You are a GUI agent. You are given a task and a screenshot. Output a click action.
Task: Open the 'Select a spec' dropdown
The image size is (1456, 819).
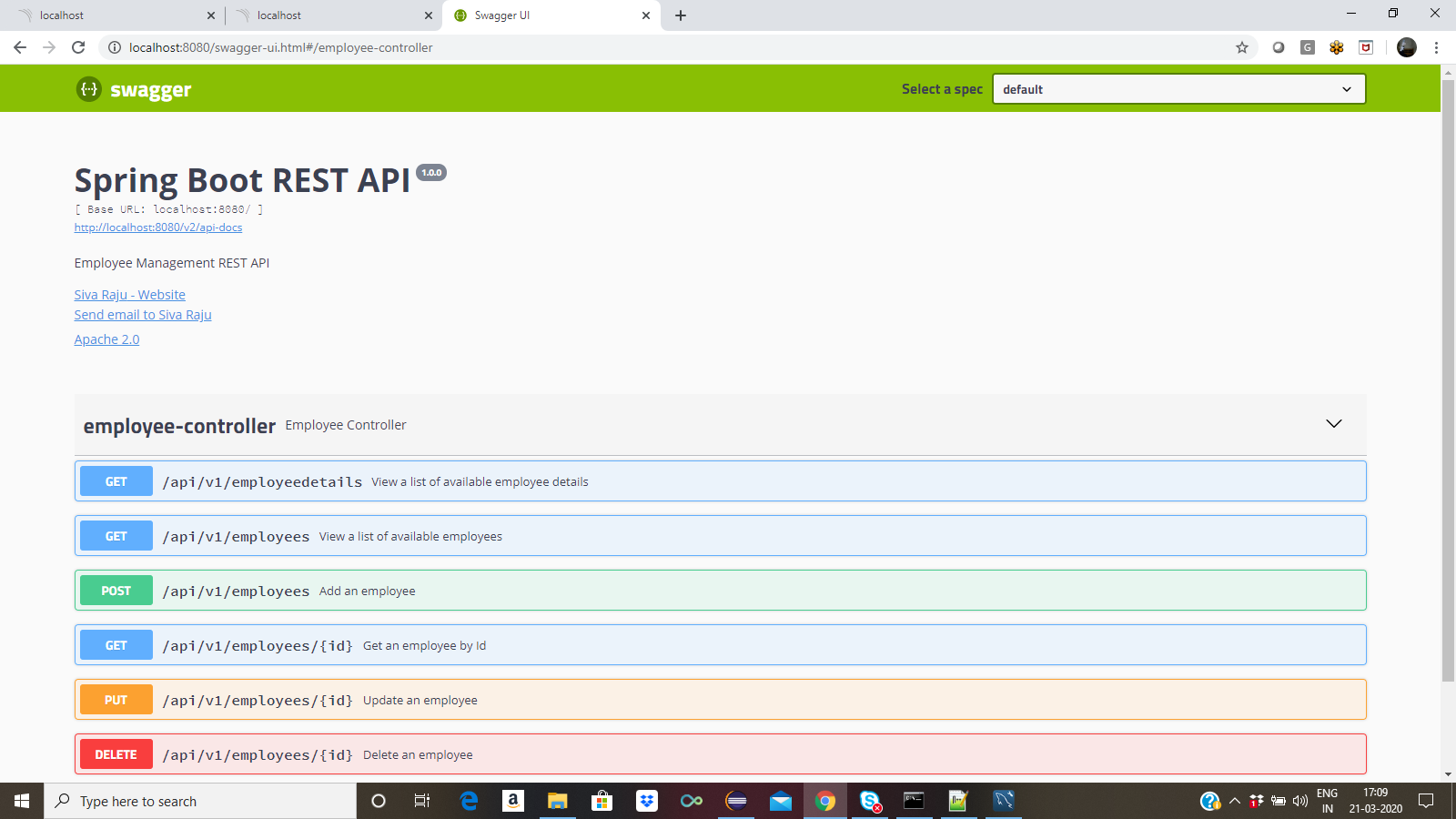1178,88
